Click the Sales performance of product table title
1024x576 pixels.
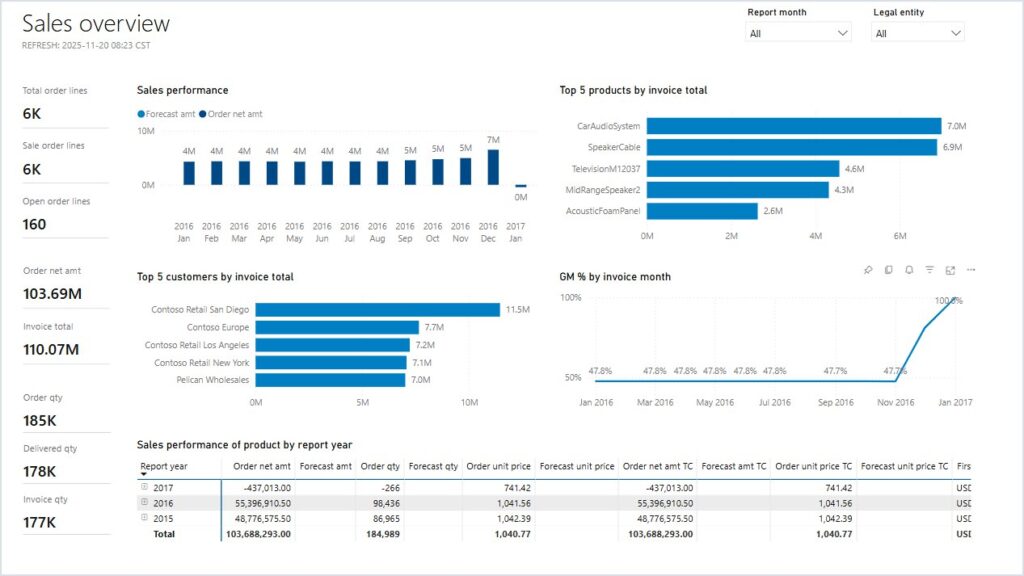point(244,445)
